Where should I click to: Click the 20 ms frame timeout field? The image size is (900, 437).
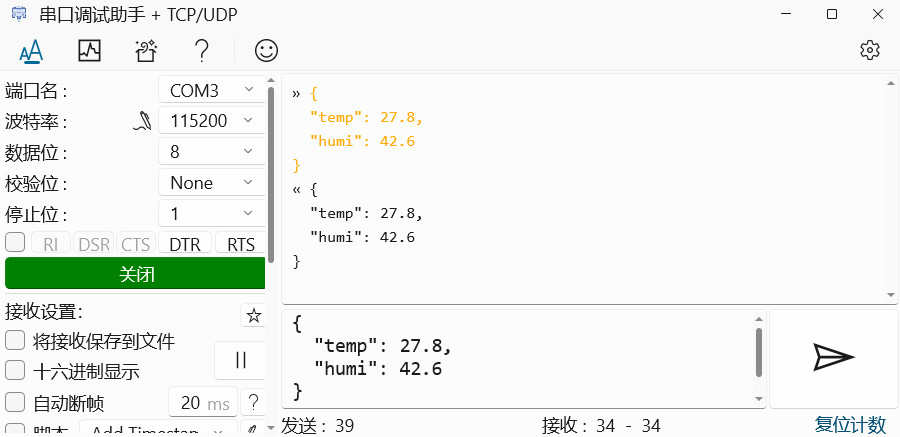point(203,403)
